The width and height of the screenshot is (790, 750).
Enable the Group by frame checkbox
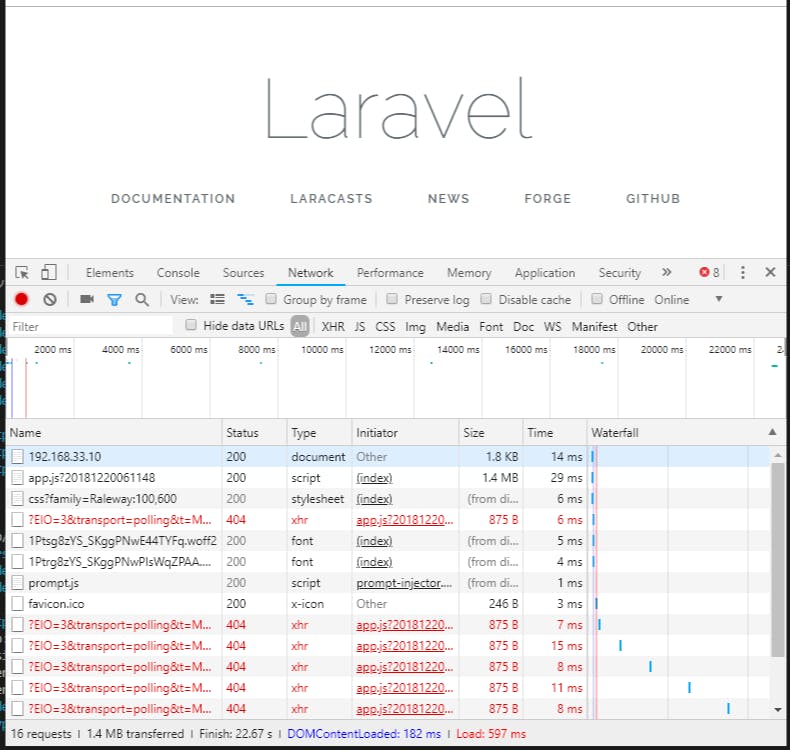(271, 299)
